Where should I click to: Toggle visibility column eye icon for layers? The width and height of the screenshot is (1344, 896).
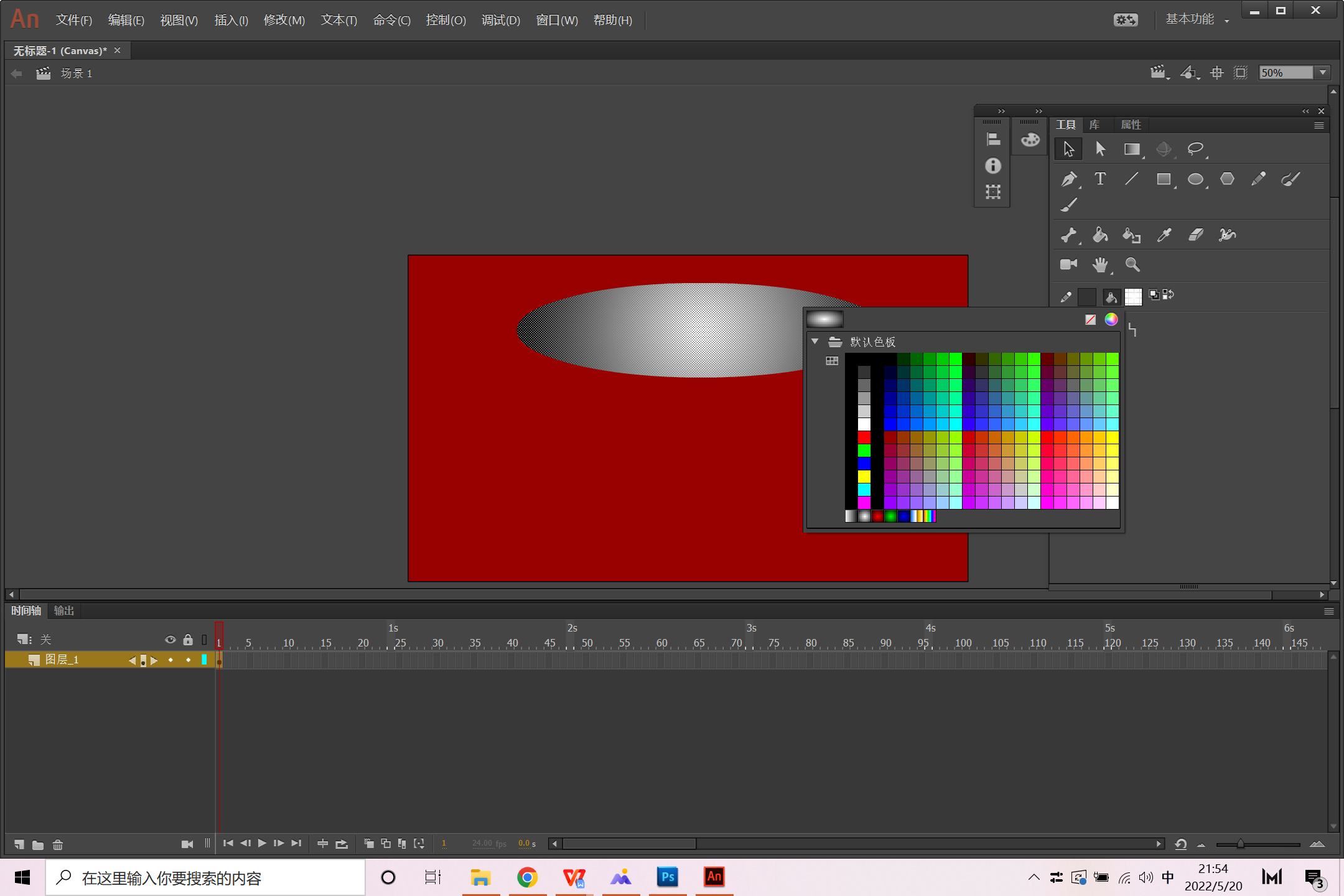(170, 639)
